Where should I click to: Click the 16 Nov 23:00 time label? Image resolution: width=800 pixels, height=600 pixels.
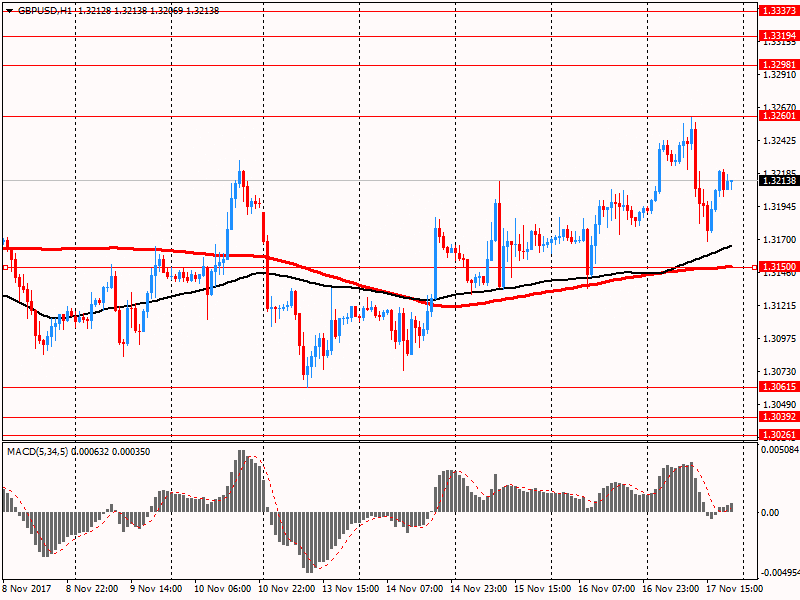click(x=670, y=589)
